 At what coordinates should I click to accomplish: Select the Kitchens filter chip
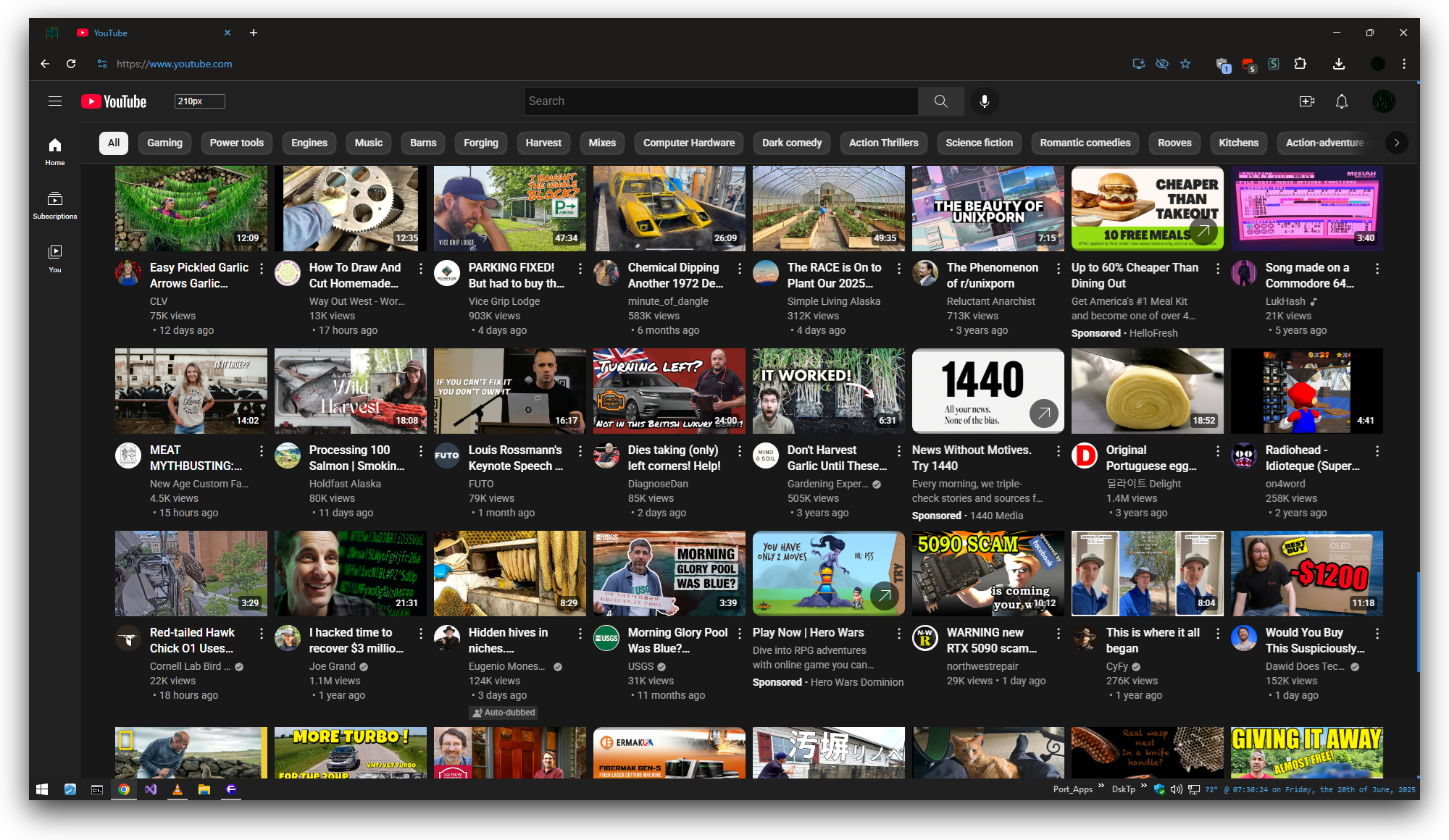[1239, 143]
